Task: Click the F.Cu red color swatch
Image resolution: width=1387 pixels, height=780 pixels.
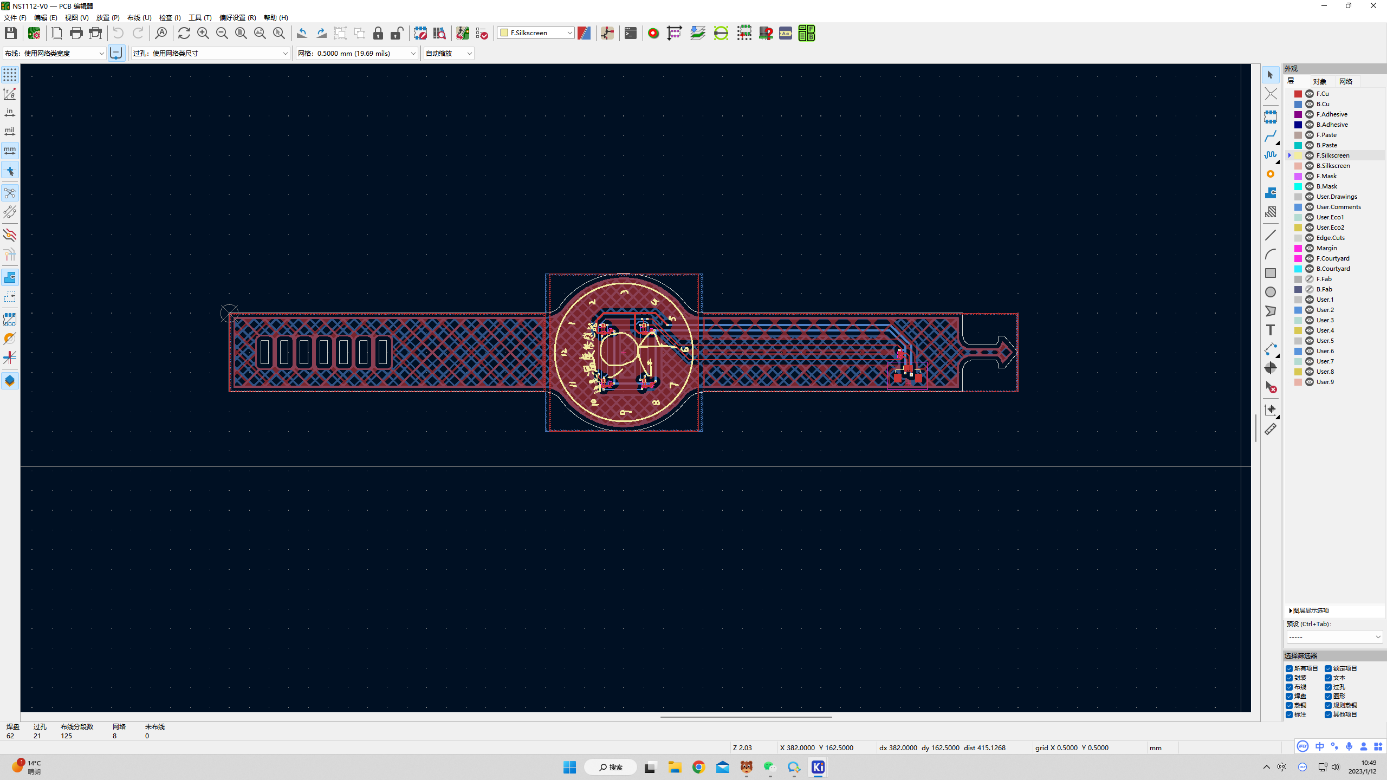Action: pos(1298,94)
